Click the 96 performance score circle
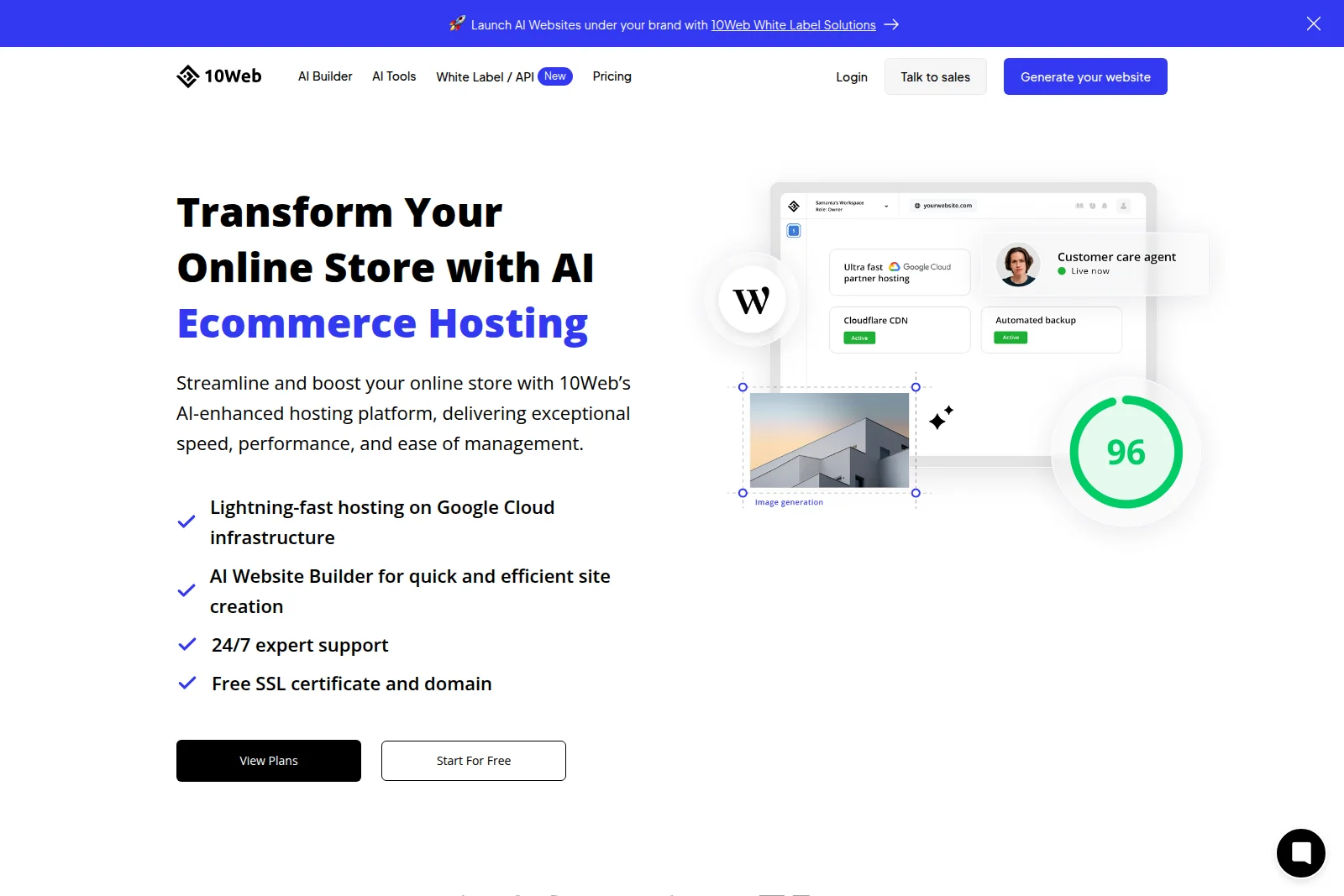1344x896 pixels. pos(1126,452)
